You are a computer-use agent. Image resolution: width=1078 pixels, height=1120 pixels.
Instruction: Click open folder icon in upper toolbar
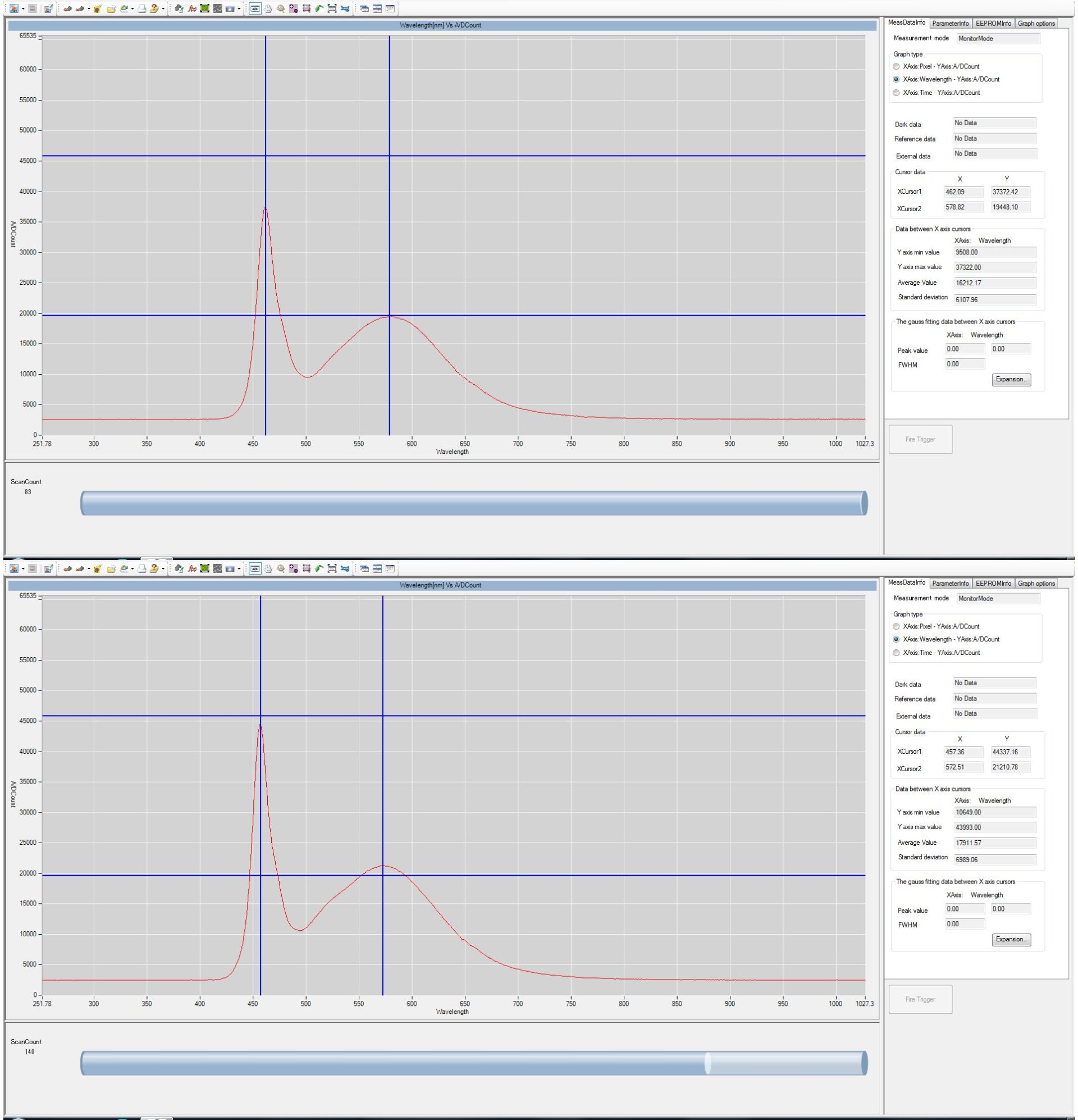coord(111,8)
